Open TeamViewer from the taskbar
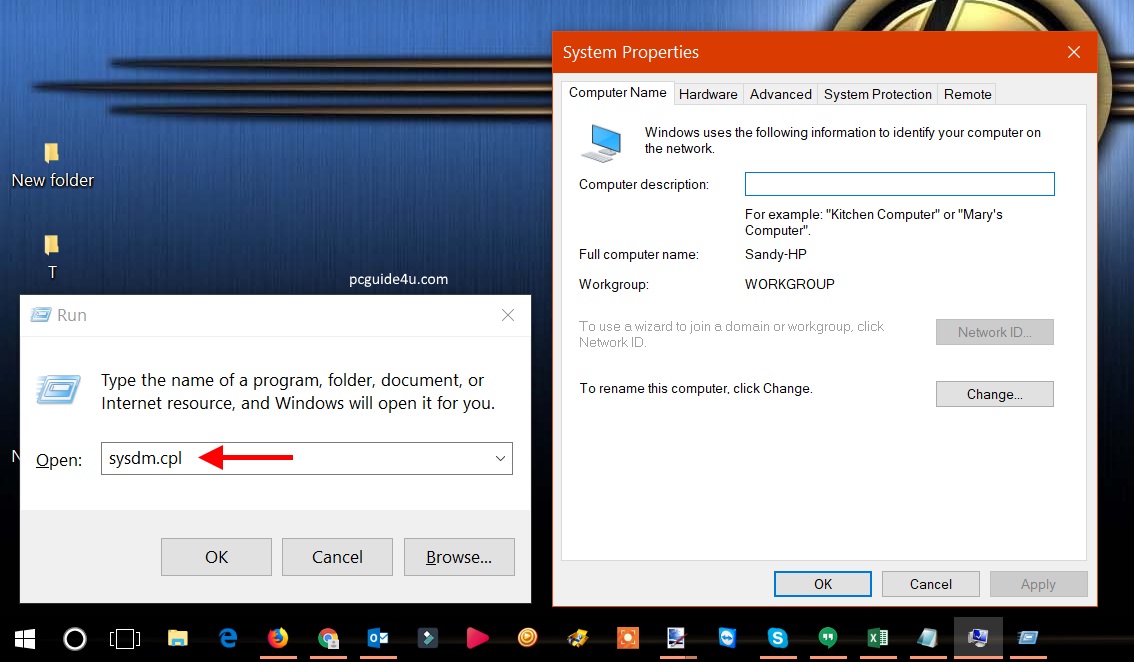The width and height of the screenshot is (1134, 662). coord(728,638)
